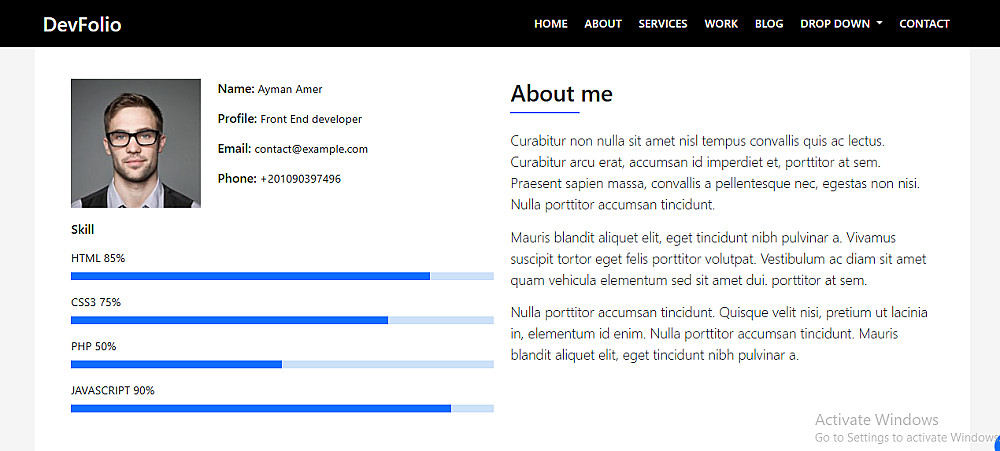Image resolution: width=1000 pixels, height=451 pixels.
Task: Go to the About menu item
Action: coord(603,24)
